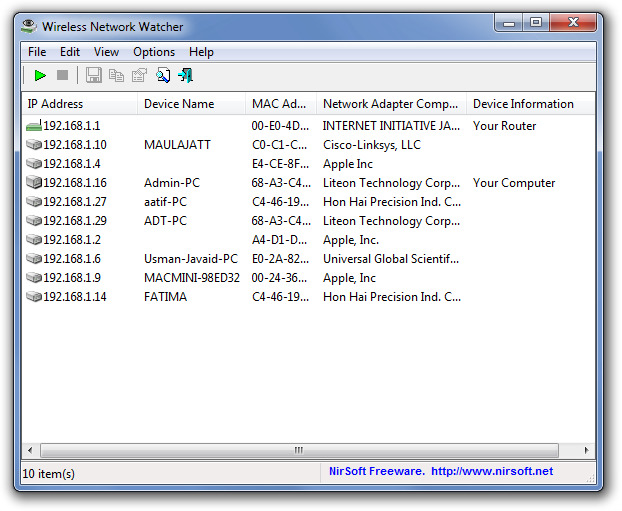The width and height of the screenshot is (622, 511).
Task: Click the Save floppy disk icon
Action: pyautogui.click(x=94, y=75)
